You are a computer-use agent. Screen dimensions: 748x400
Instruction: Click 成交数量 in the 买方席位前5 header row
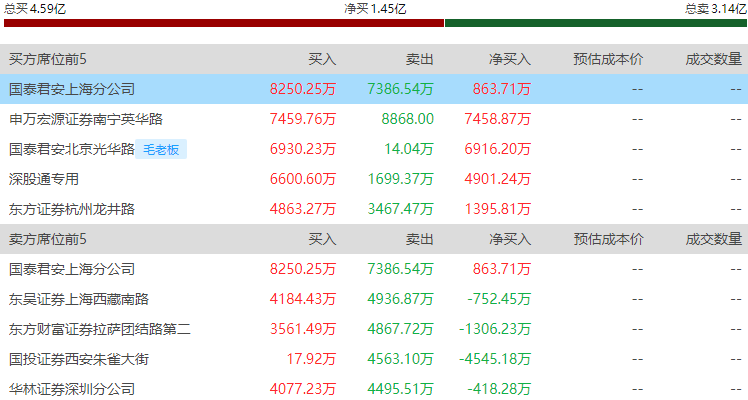(714, 59)
